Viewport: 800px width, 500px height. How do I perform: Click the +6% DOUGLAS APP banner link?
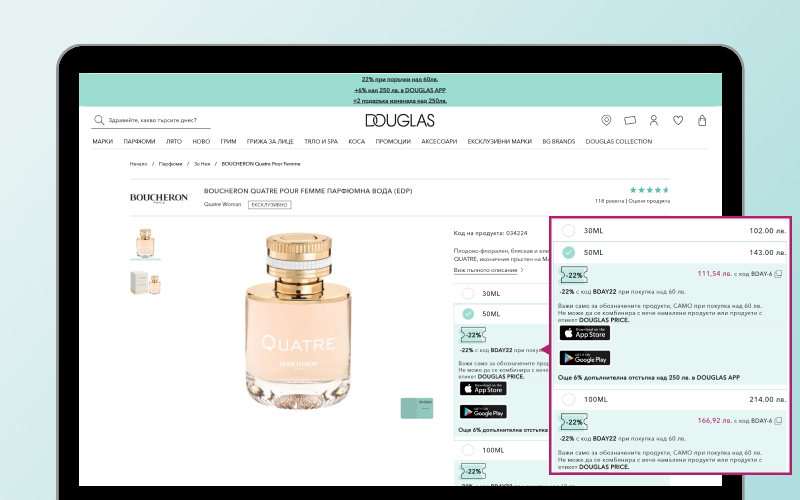click(400, 90)
